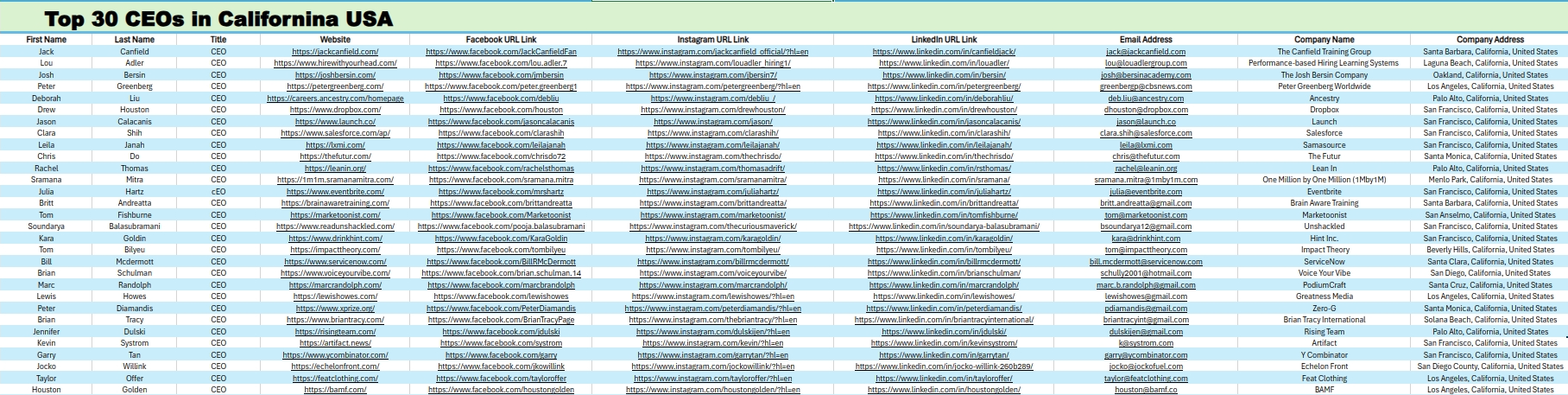The image size is (1568, 395).
Task: Click email garry@ycombinator.com
Action: (1145, 355)
